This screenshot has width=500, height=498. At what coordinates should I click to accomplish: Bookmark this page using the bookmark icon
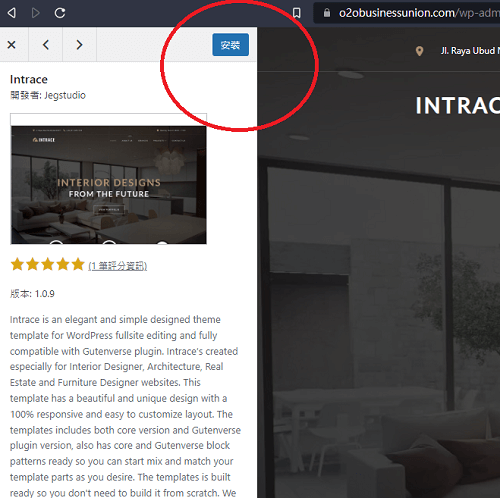[x=296, y=13]
